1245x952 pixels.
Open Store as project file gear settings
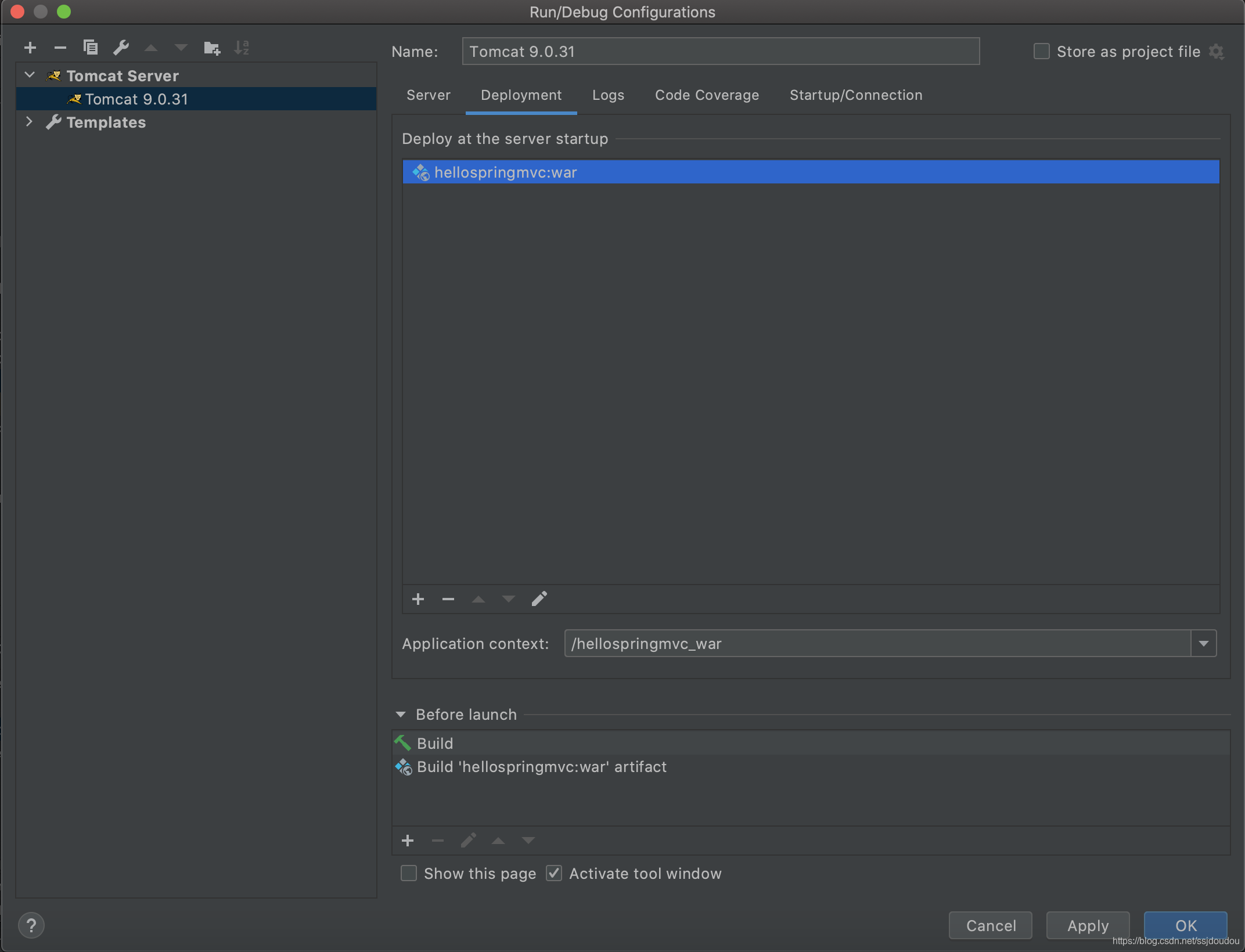[x=1217, y=52]
